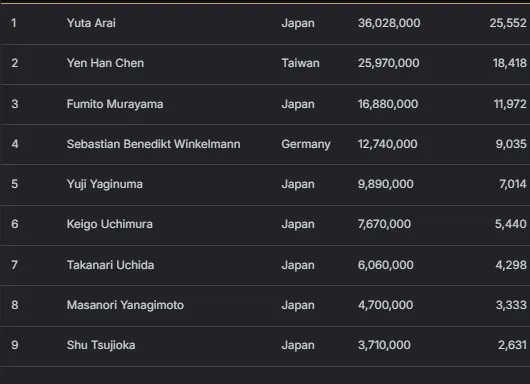Select the 2,631 value in last row
The width and height of the screenshot is (530, 384).
click(512, 345)
